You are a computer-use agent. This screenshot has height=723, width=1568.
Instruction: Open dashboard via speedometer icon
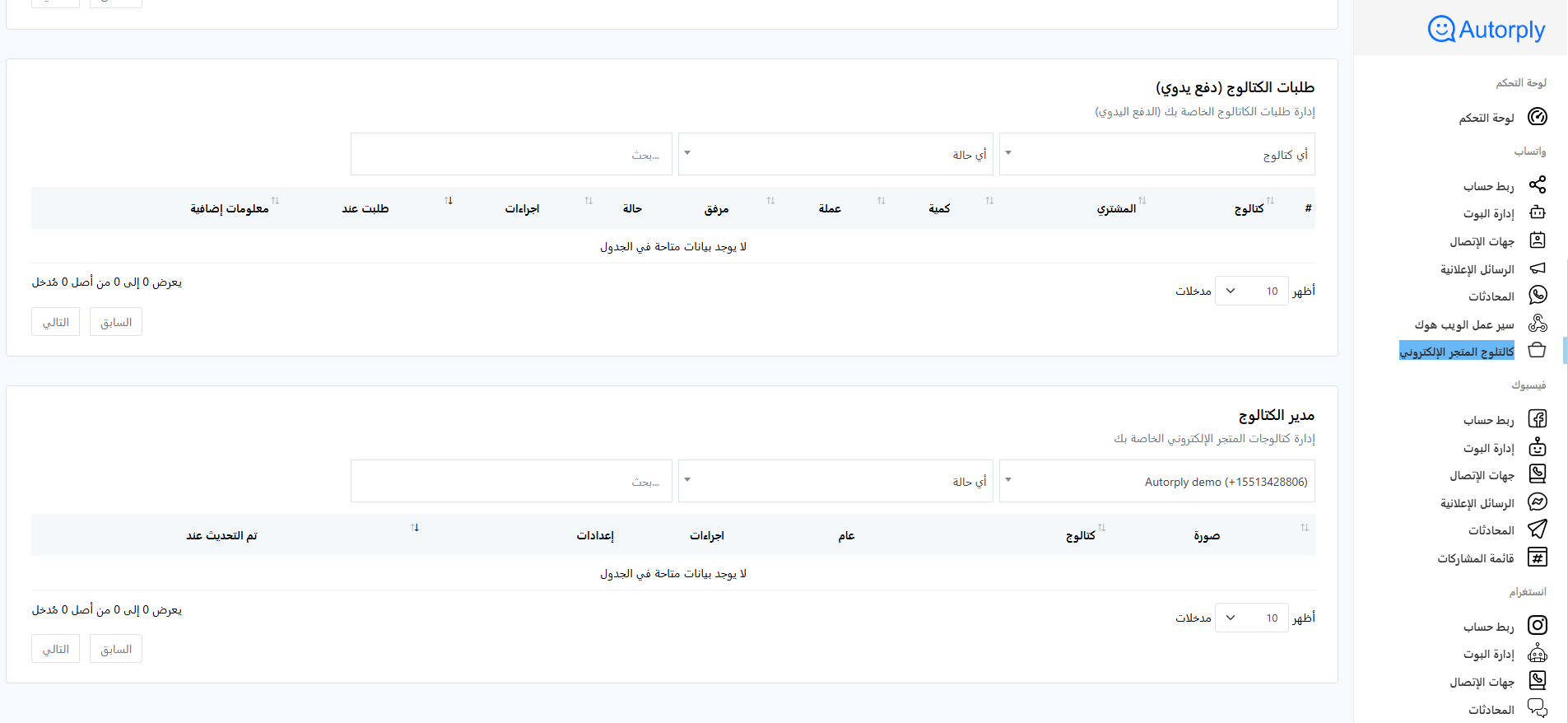[1537, 117]
